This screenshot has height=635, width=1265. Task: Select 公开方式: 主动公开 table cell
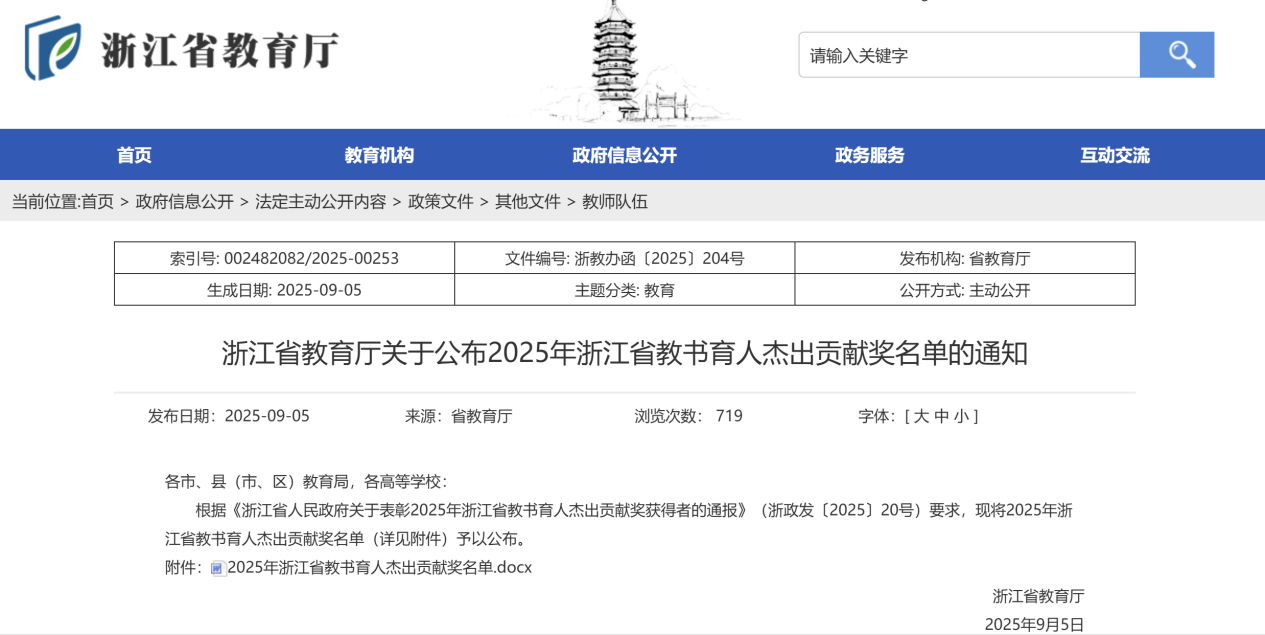(965, 290)
